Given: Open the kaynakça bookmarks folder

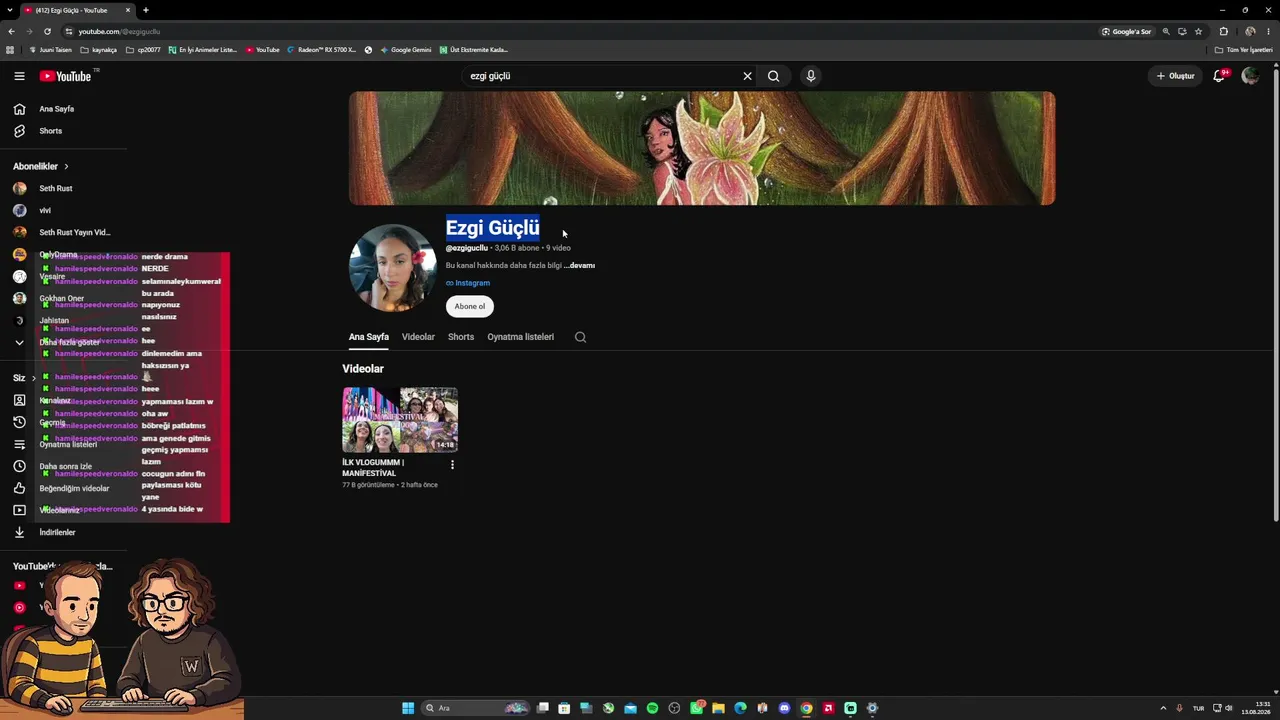Looking at the screenshot, I should tap(98, 49).
